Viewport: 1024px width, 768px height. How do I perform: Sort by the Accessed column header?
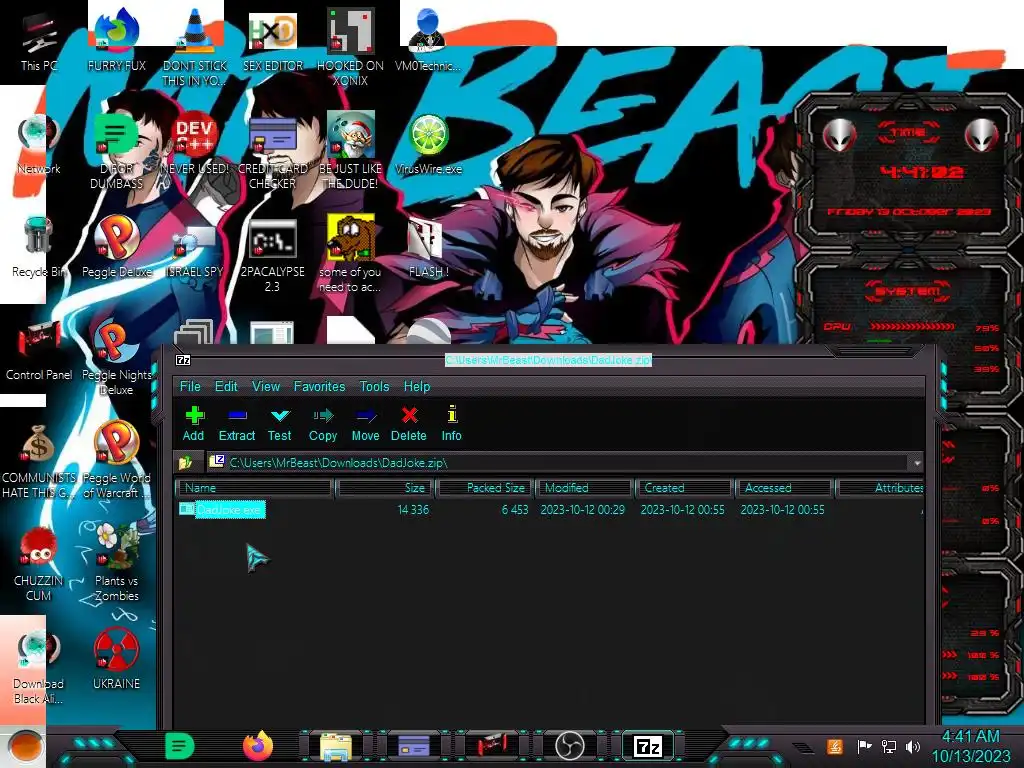[x=784, y=488]
